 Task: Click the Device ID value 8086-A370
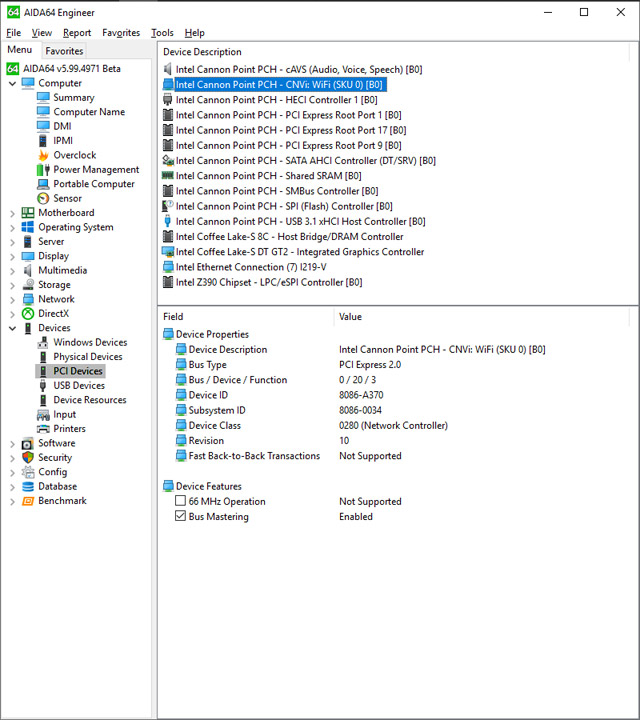[x=361, y=395]
